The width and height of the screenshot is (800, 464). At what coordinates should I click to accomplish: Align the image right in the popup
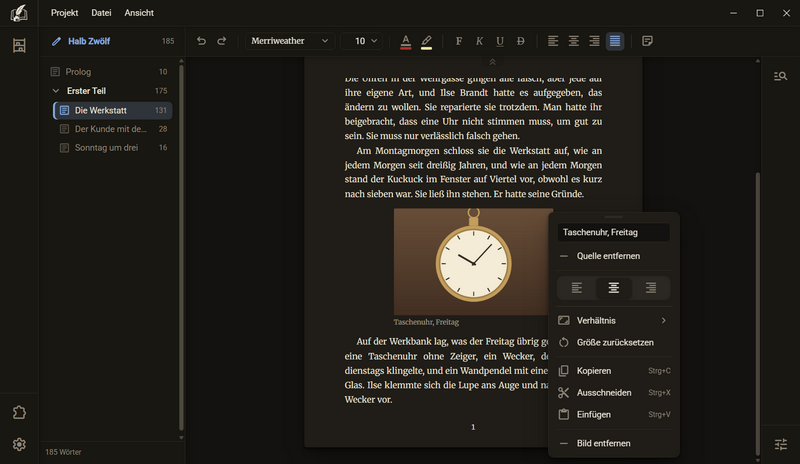[x=651, y=288]
